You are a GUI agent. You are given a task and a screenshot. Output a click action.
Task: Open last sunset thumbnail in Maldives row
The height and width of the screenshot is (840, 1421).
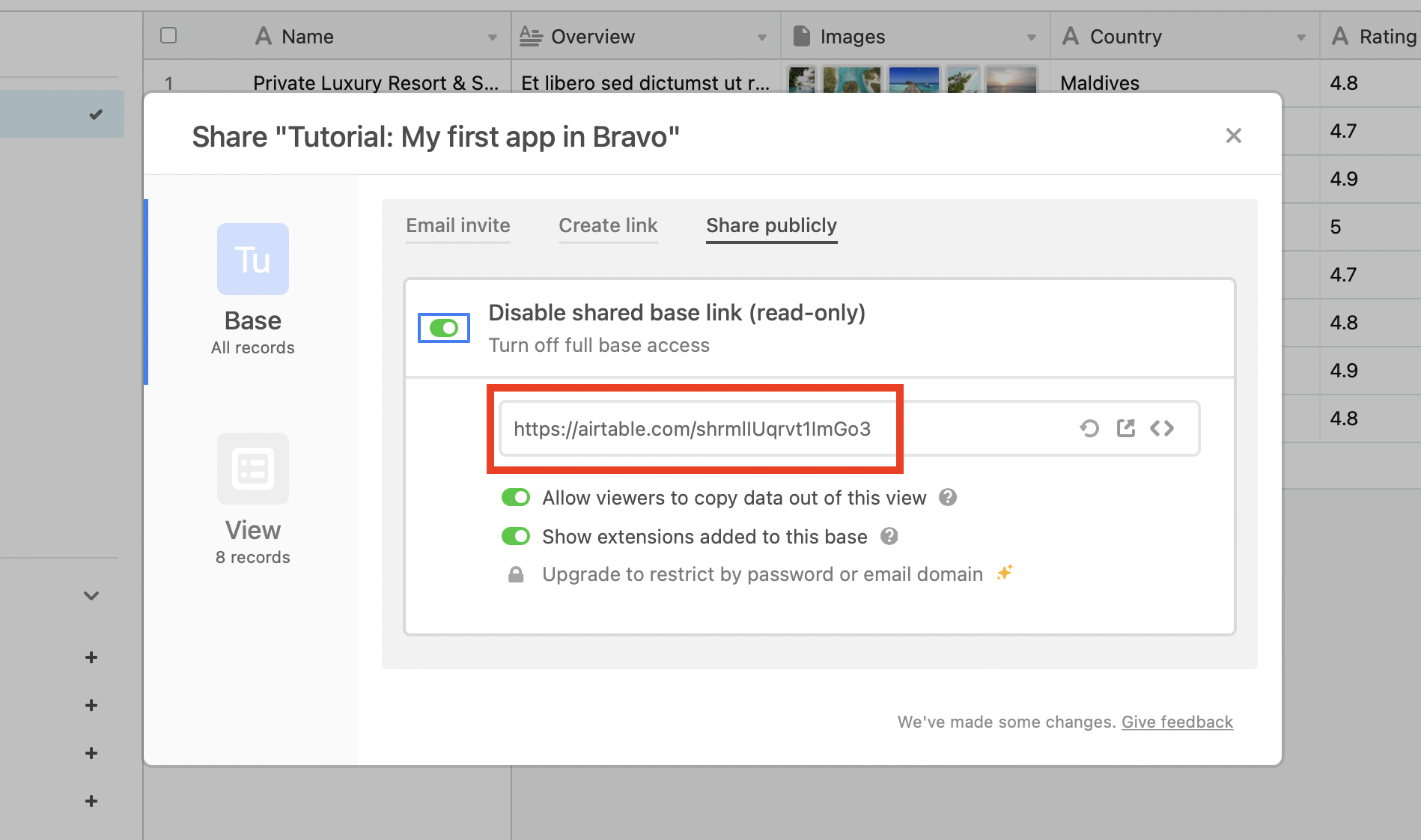1011,79
